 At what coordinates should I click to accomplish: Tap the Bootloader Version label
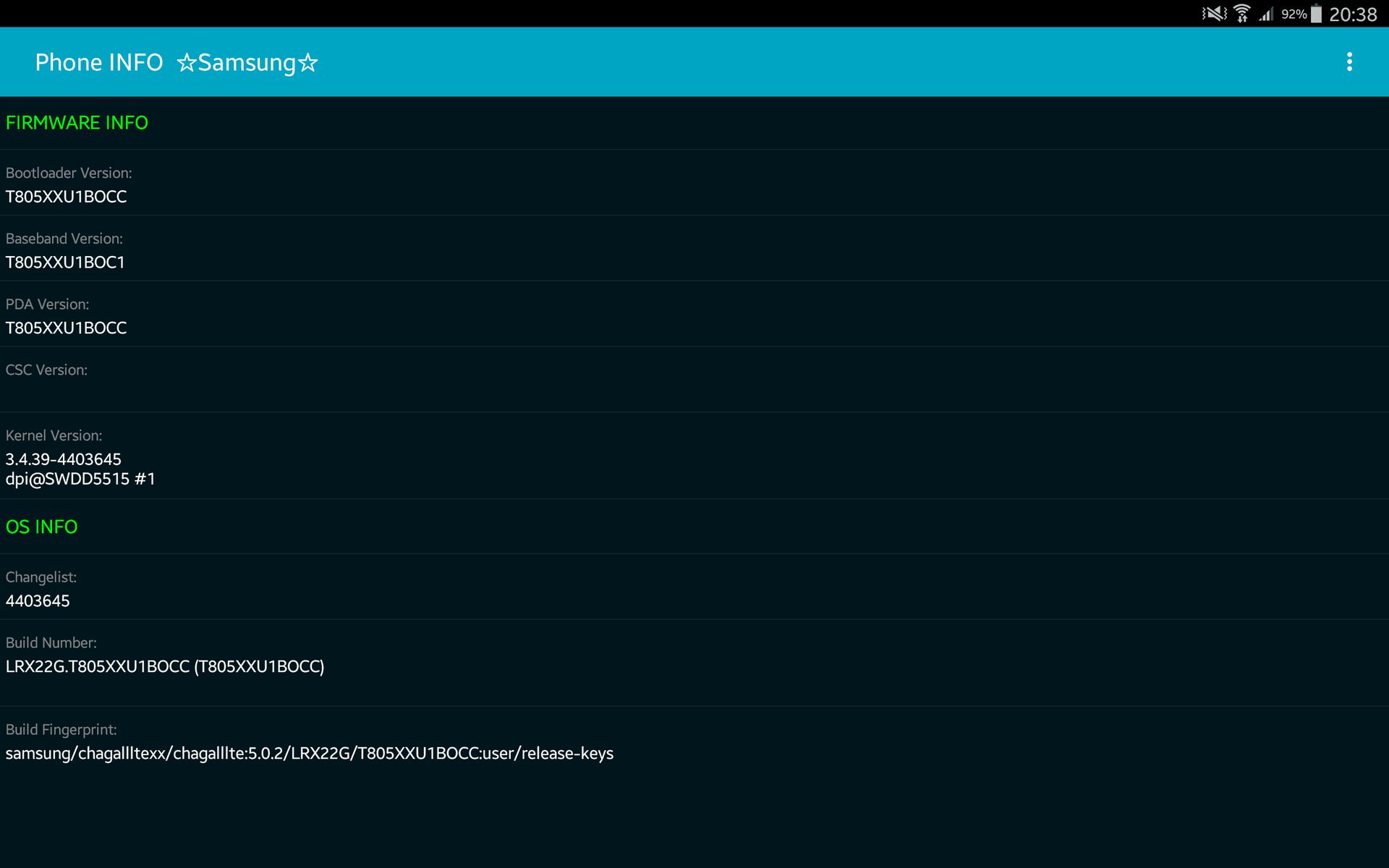[69, 173]
